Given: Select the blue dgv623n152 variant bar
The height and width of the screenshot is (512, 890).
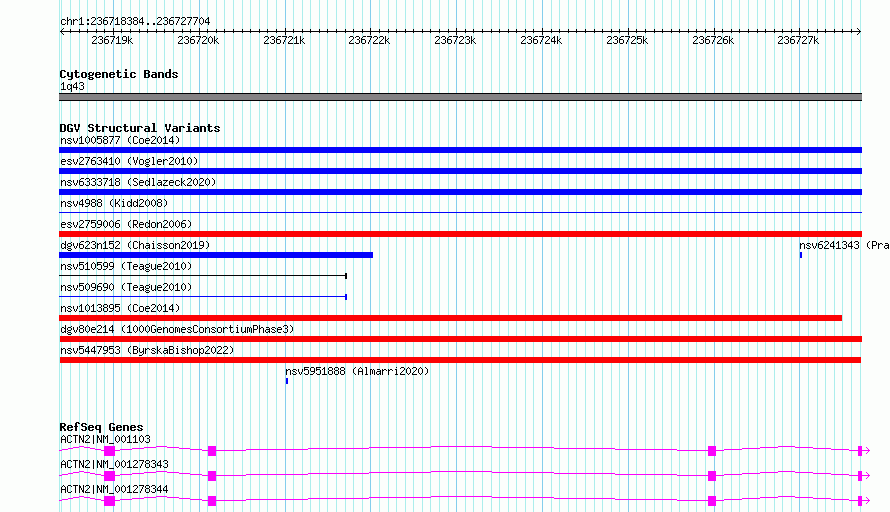Looking at the screenshot, I should tap(216, 255).
